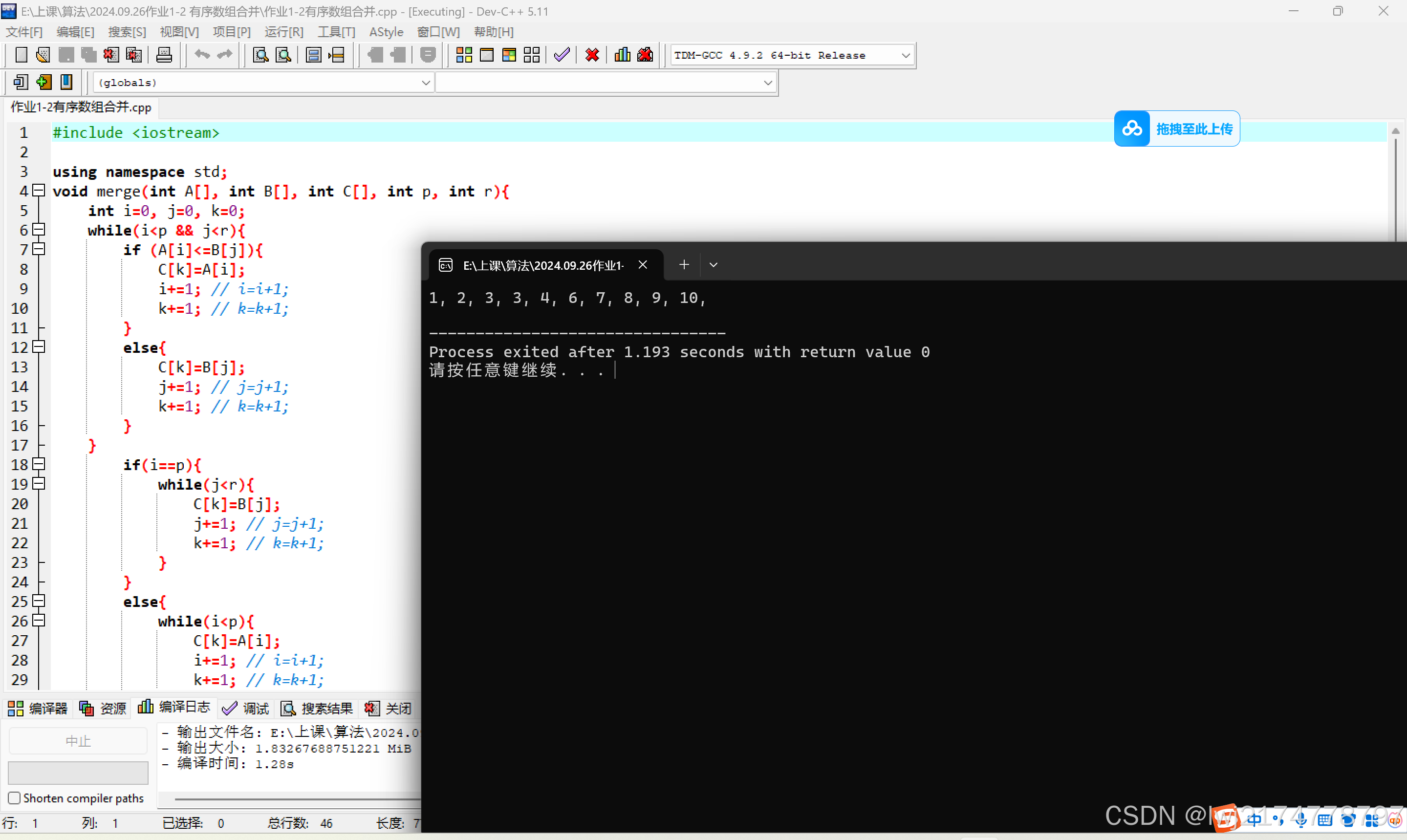Click the Print toolbar icon
The width and height of the screenshot is (1407, 840).
tap(164, 55)
